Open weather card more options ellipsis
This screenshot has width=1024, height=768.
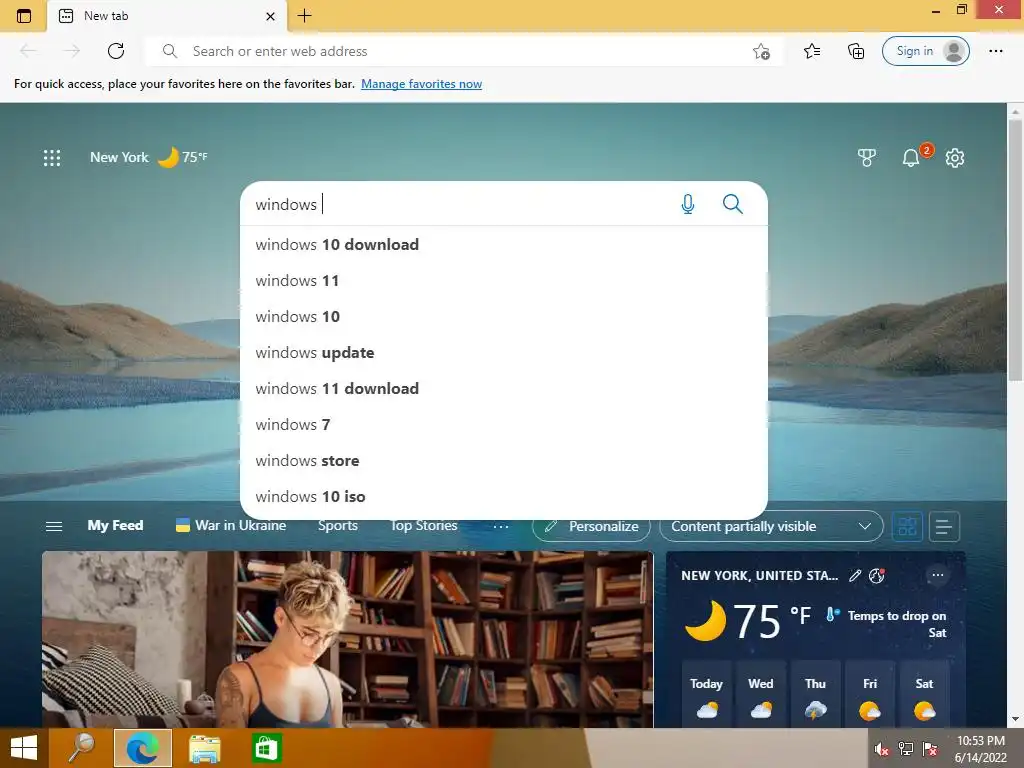coord(938,575)
